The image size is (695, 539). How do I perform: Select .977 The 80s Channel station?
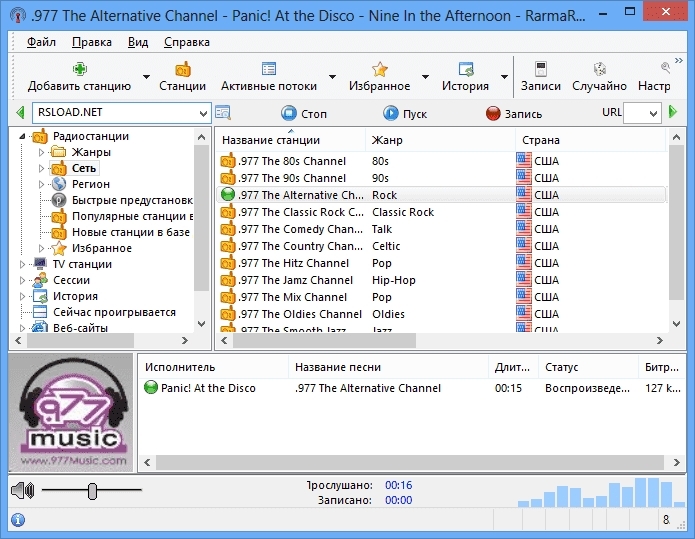click(292, 161)
